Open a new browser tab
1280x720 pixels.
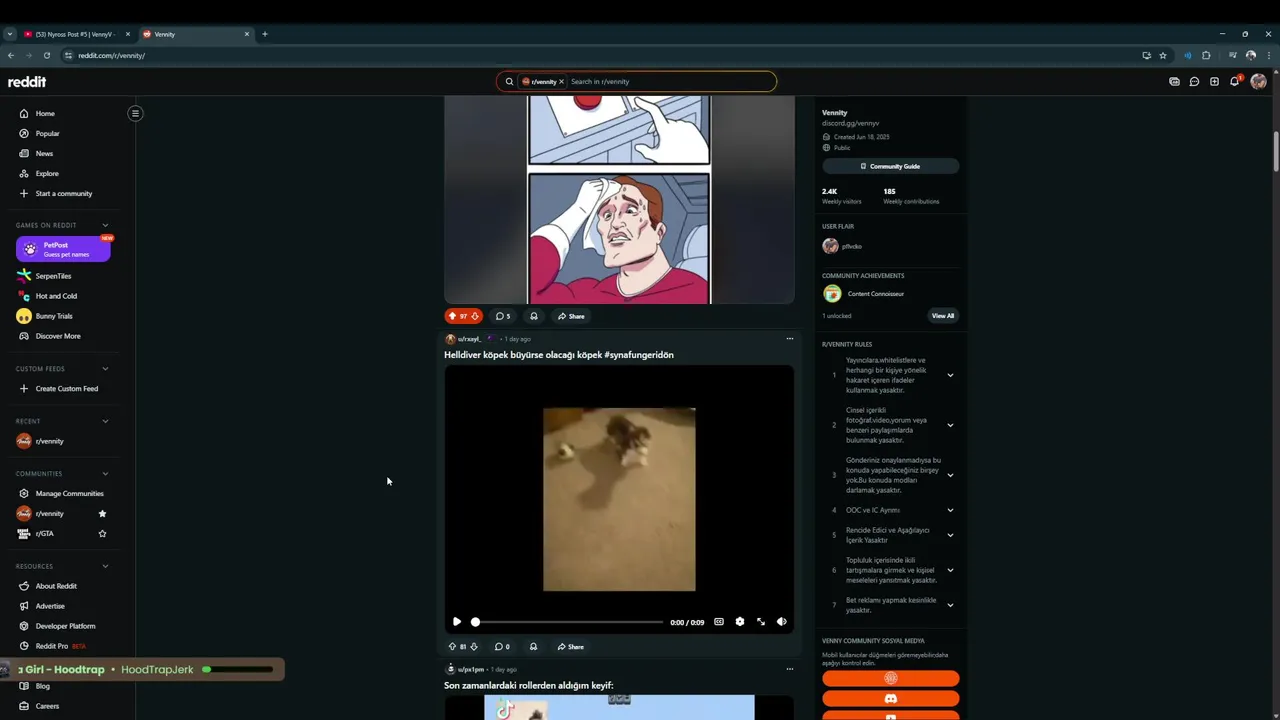pyautogui.click(x=265, y=34)
